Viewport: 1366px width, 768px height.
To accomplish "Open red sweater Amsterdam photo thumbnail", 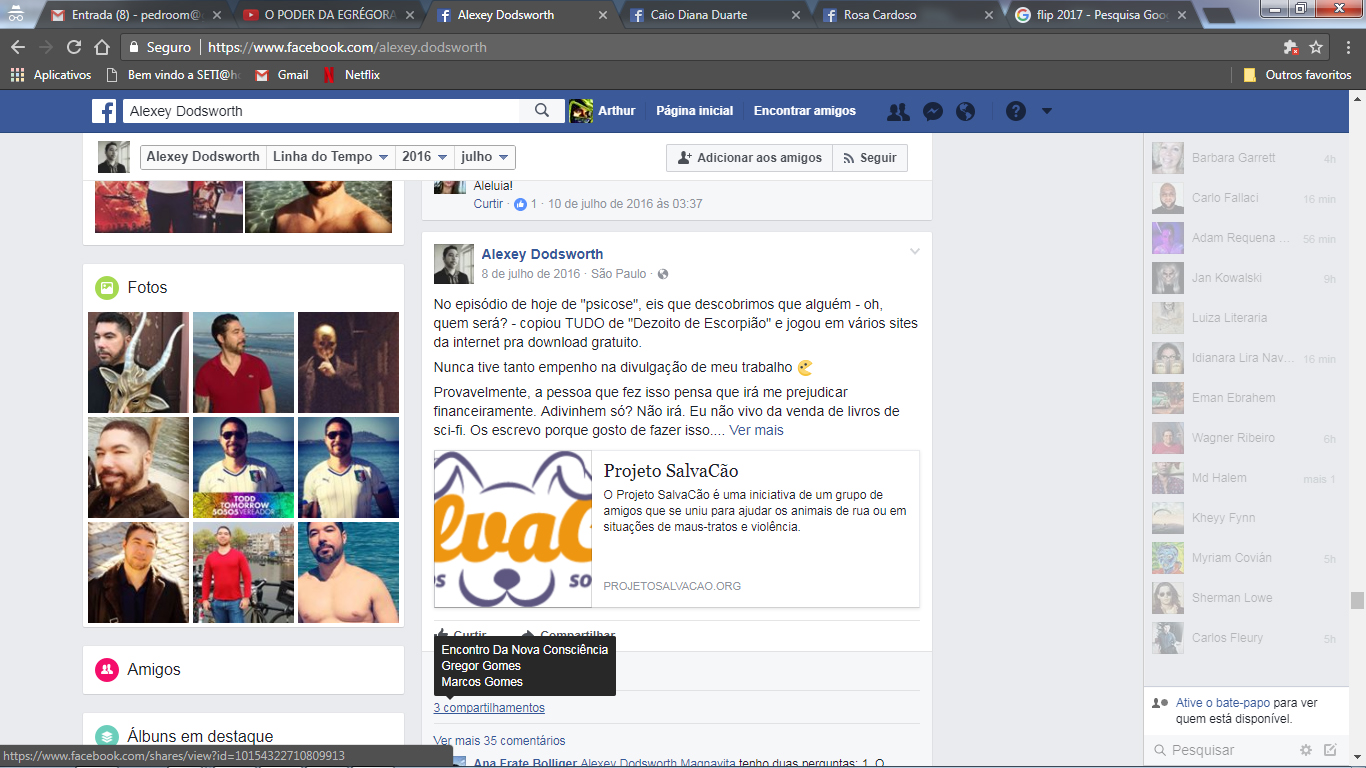I will pos(243,572).
